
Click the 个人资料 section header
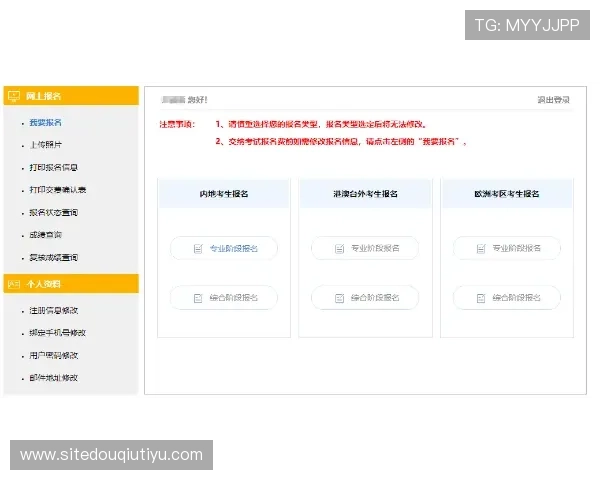[x=71, y=284]
